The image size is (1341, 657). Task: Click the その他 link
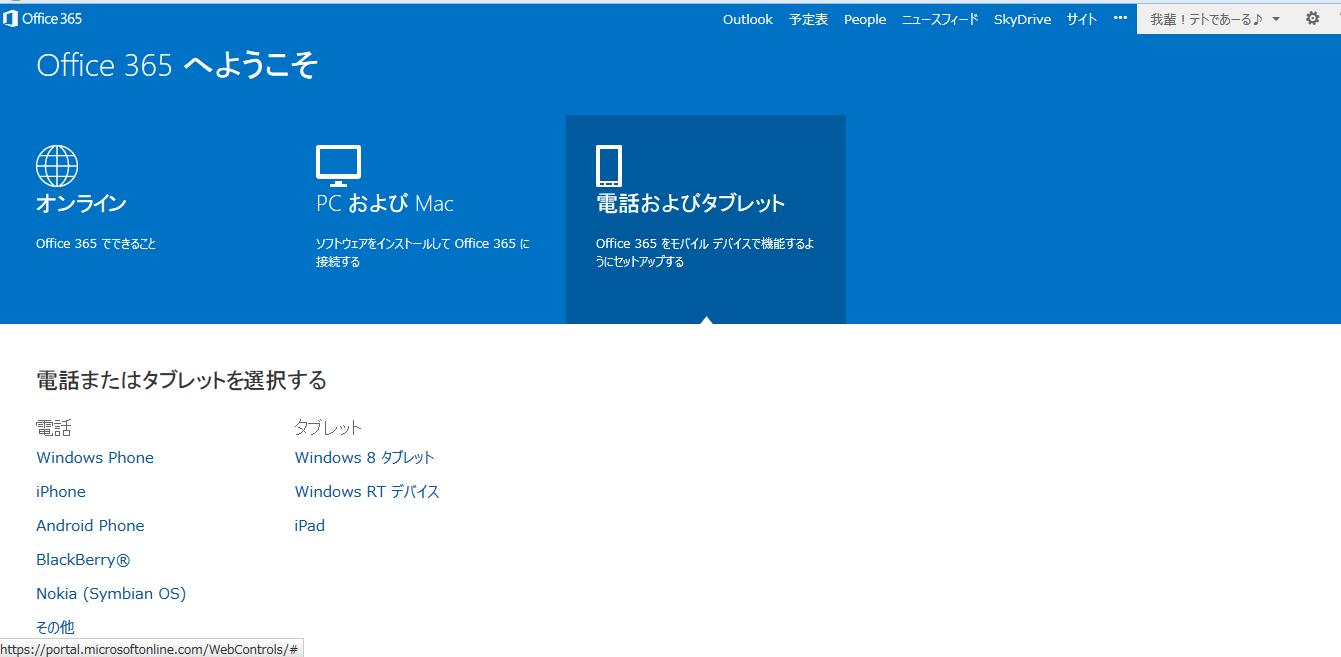click(55, 627)
